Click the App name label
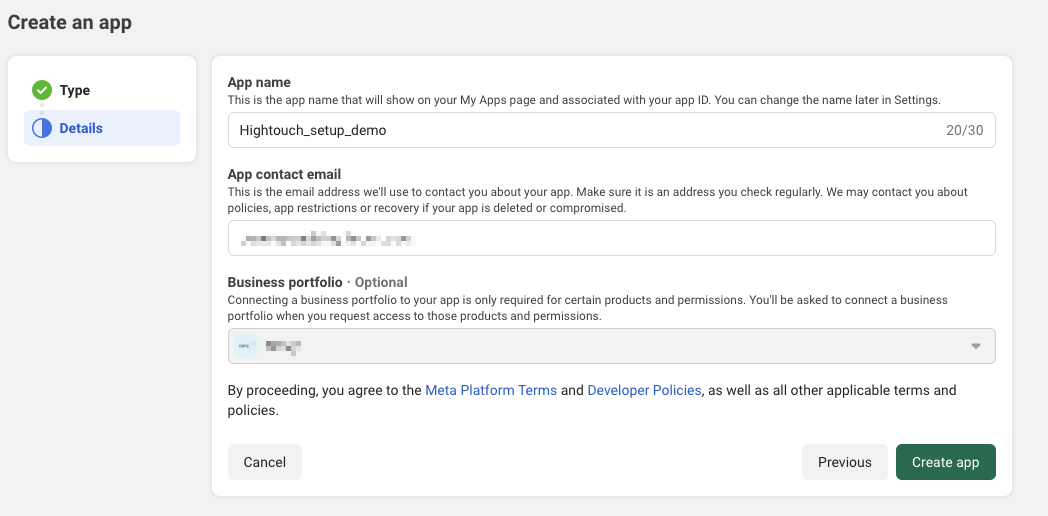Viewport: 1048px width, 516px height. [x=259, y=83]
